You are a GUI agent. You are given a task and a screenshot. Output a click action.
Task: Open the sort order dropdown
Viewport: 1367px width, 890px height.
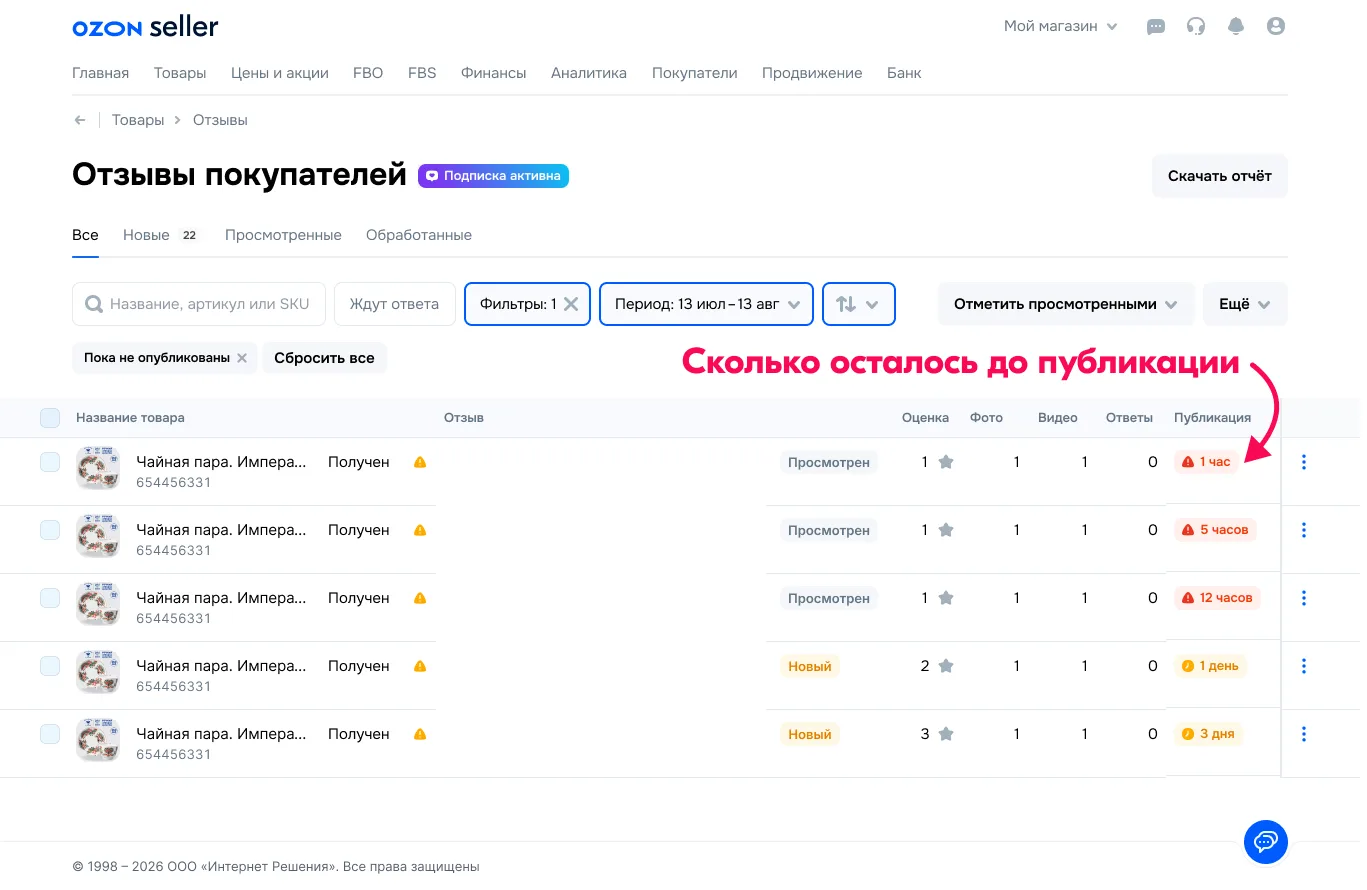click(858, 304)
